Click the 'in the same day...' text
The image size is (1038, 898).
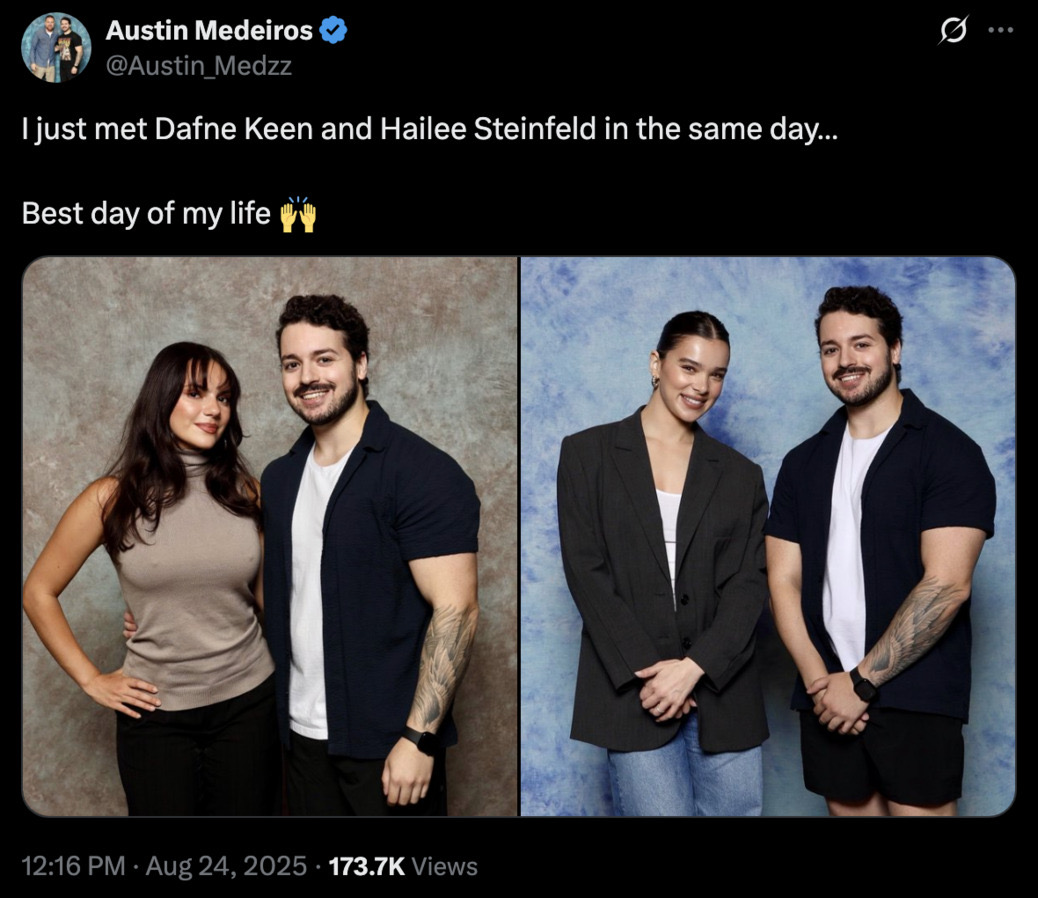[721, 130]
